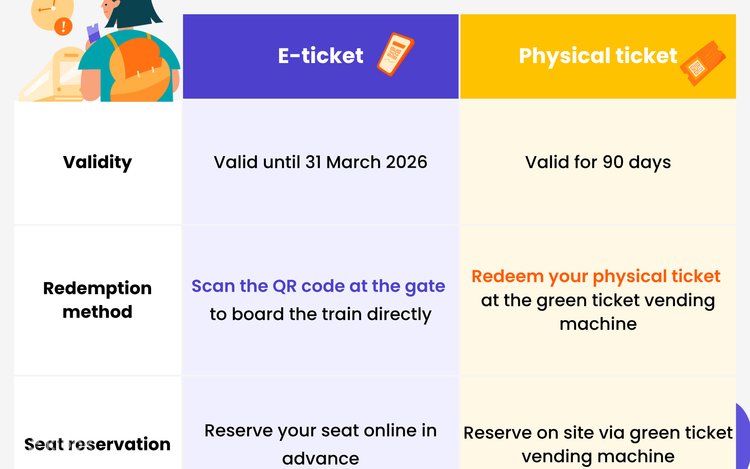This screenshot has width=750, height=469.
Task: Click "Reserve on site via green ticket" text
Action: pyautogui.click(x=598, y=433)
